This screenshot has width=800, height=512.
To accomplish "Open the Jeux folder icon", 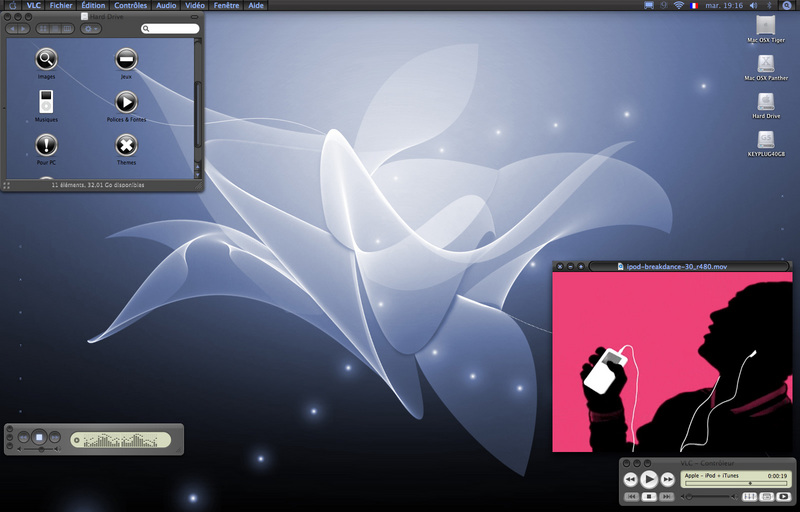I will [126, 59].
